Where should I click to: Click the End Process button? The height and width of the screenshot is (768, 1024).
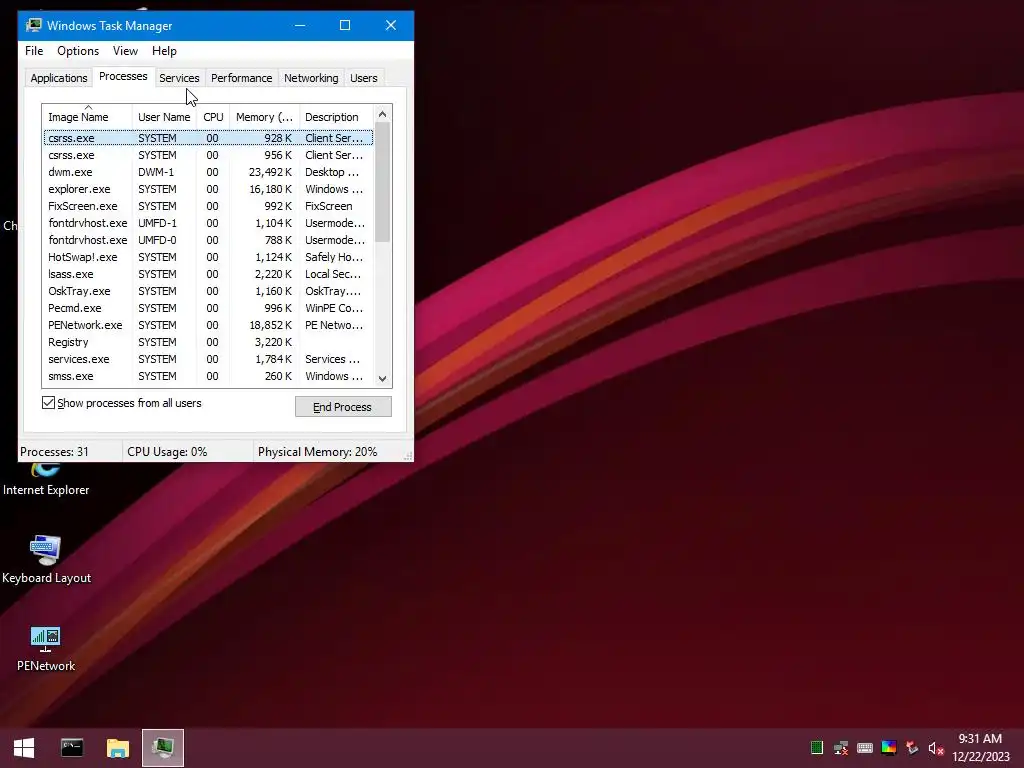pos(343,407)
